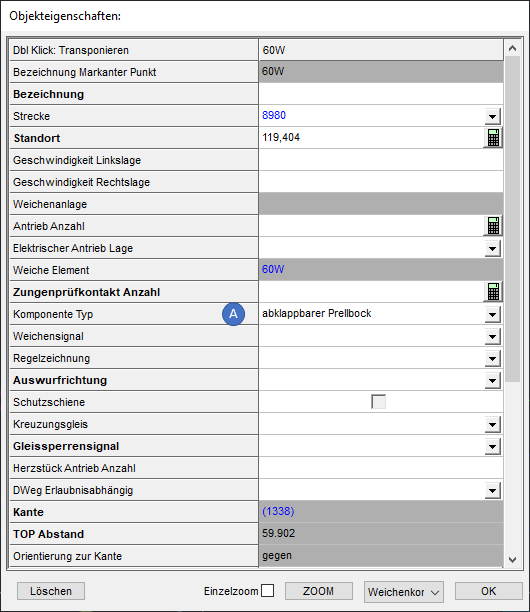Click the Kante value (1338)
This screenshot has width=530, height=612.
(x=278, y=511)
